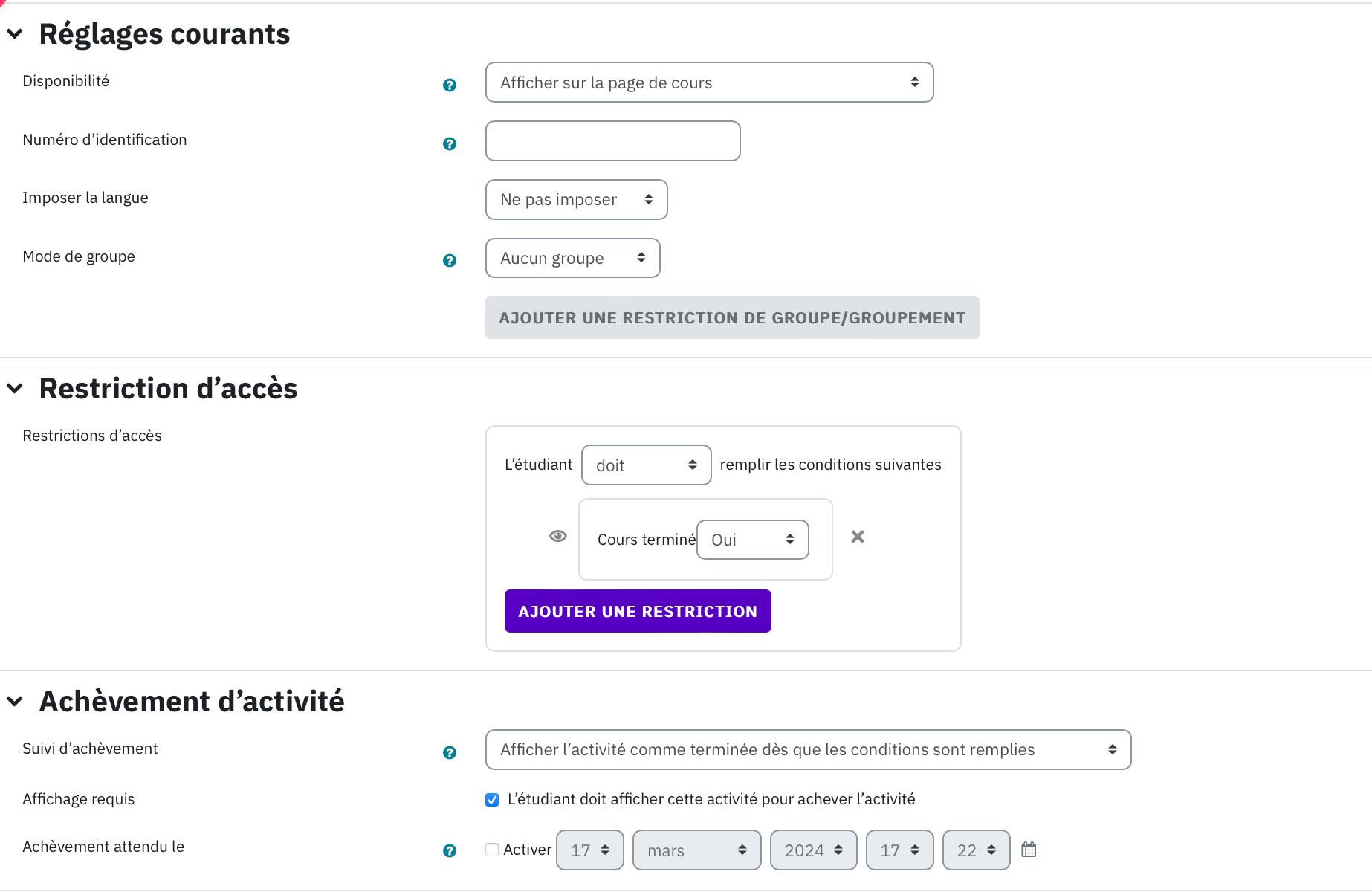Open help for Numéro d'identification
Image resolution: width=1372 pixels, height=892 pixels.
(450, 144)
